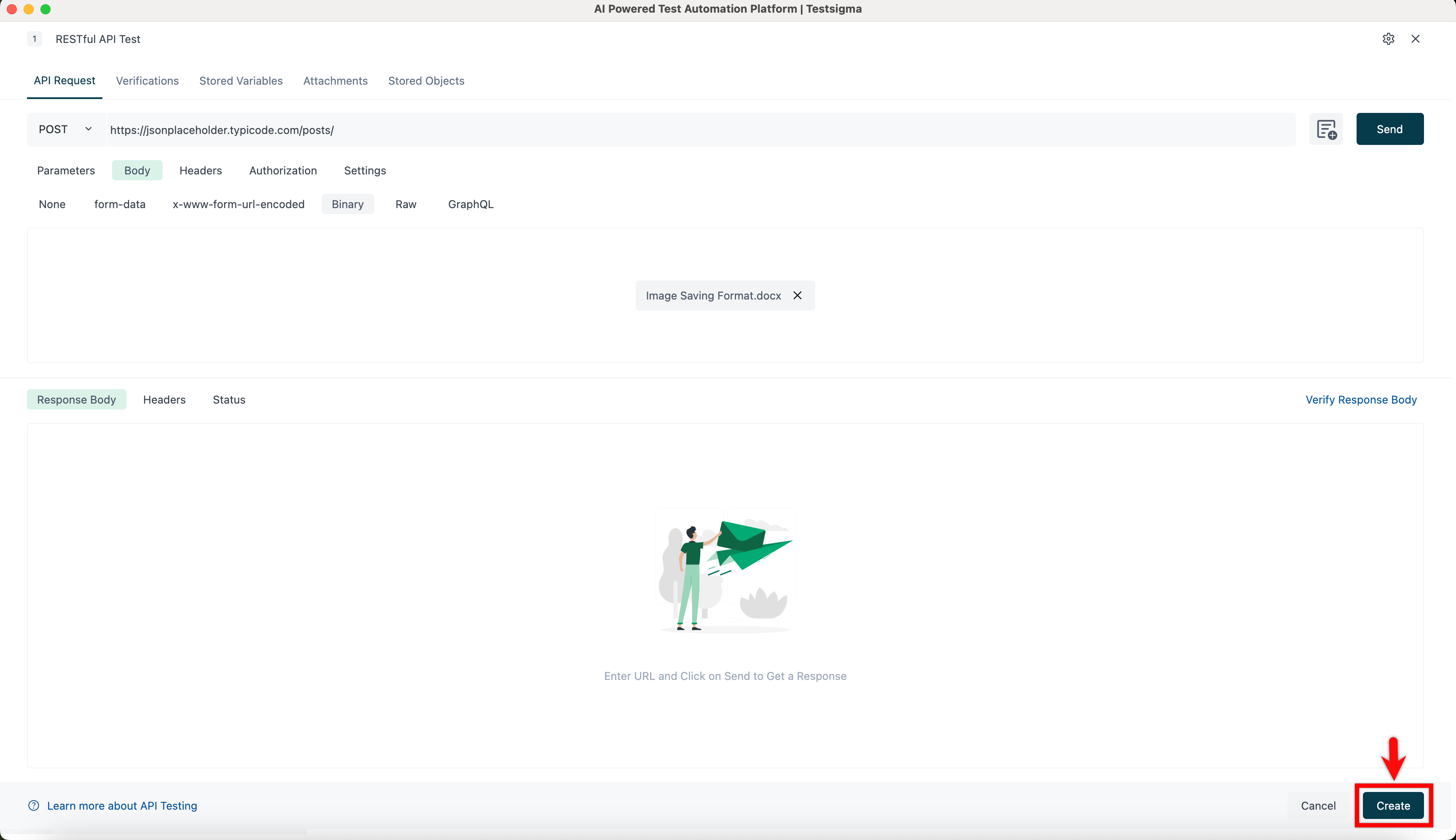The width and height of the screenshot is (1456, 840).
Task: Select the Body sub-tab
Action: 137,171
